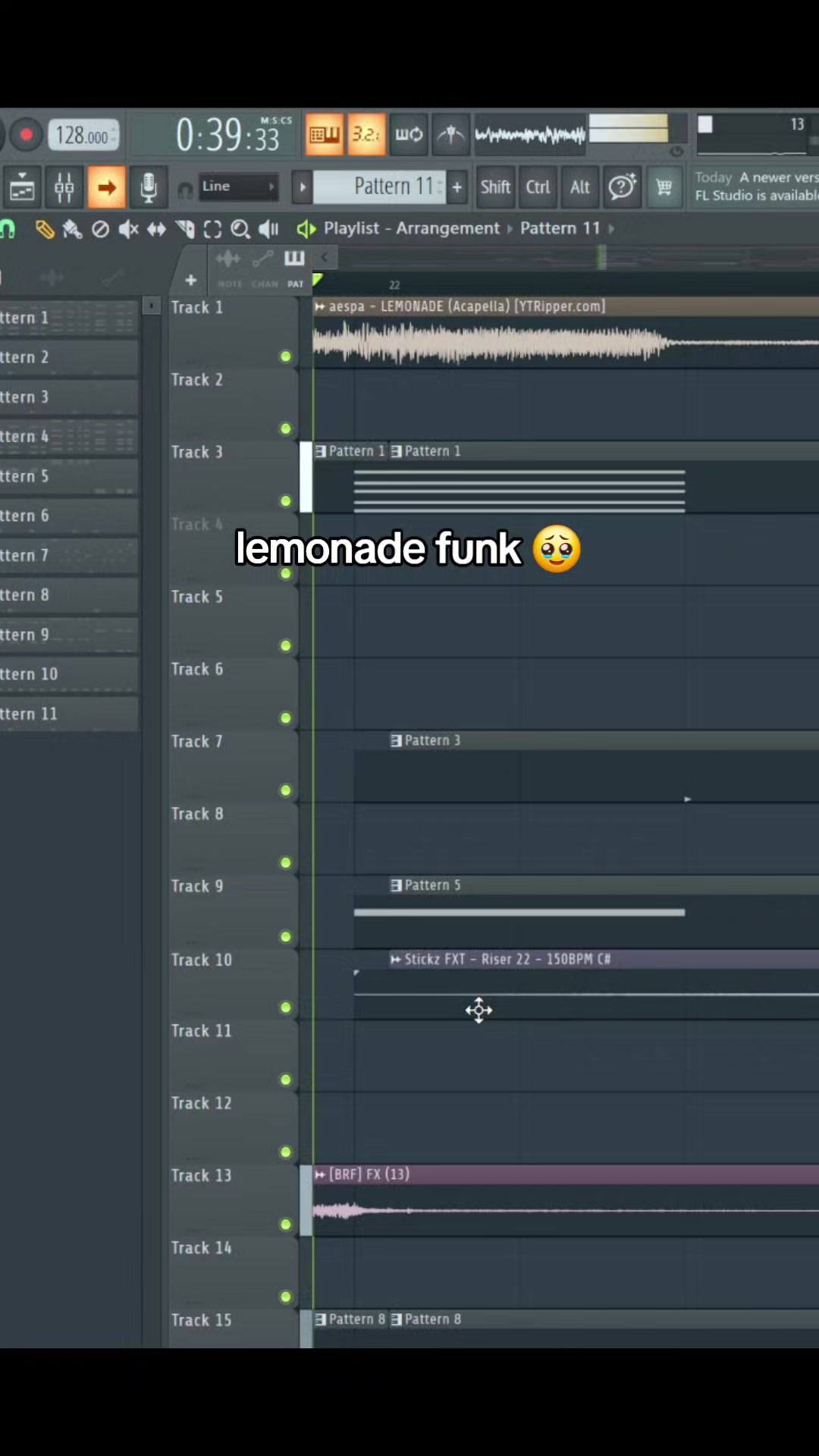Open the Mixer faders icon
Screen dimensions: 819x1456
click(x=64, y=187)
